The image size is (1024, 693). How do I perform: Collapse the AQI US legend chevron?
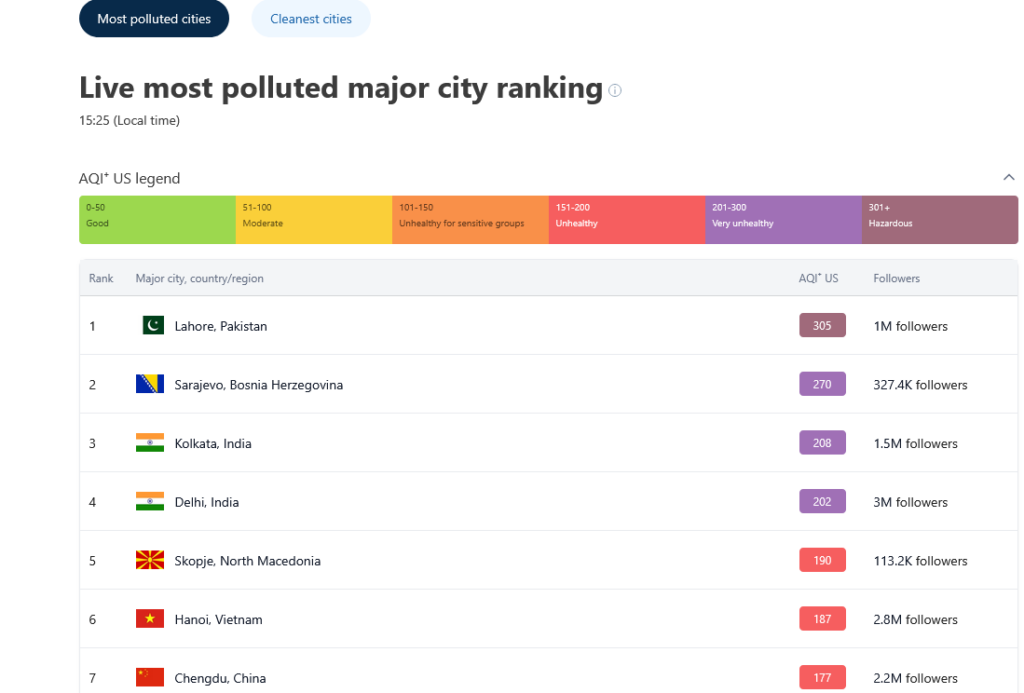click(x=1008, y=178)
